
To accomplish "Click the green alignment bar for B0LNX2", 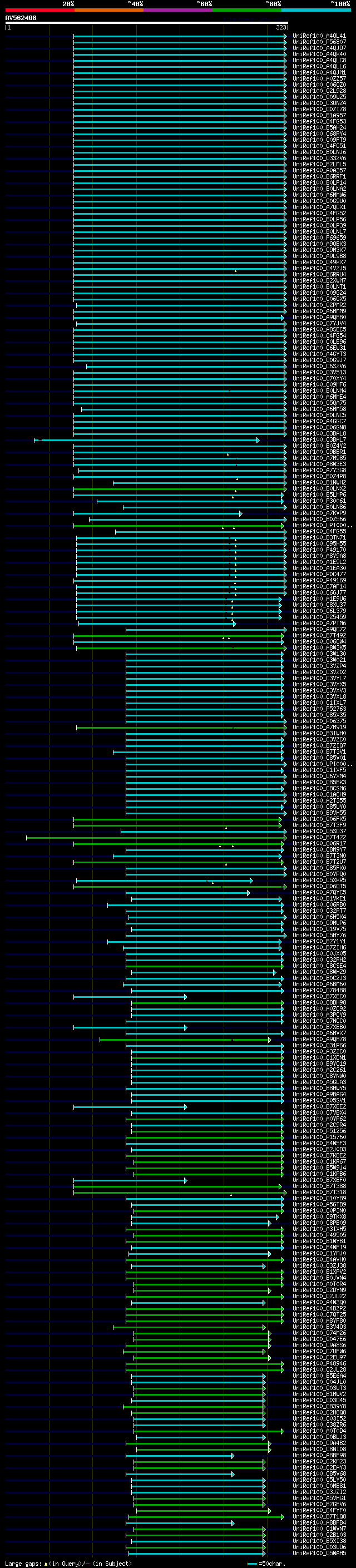I will point(180,489).
